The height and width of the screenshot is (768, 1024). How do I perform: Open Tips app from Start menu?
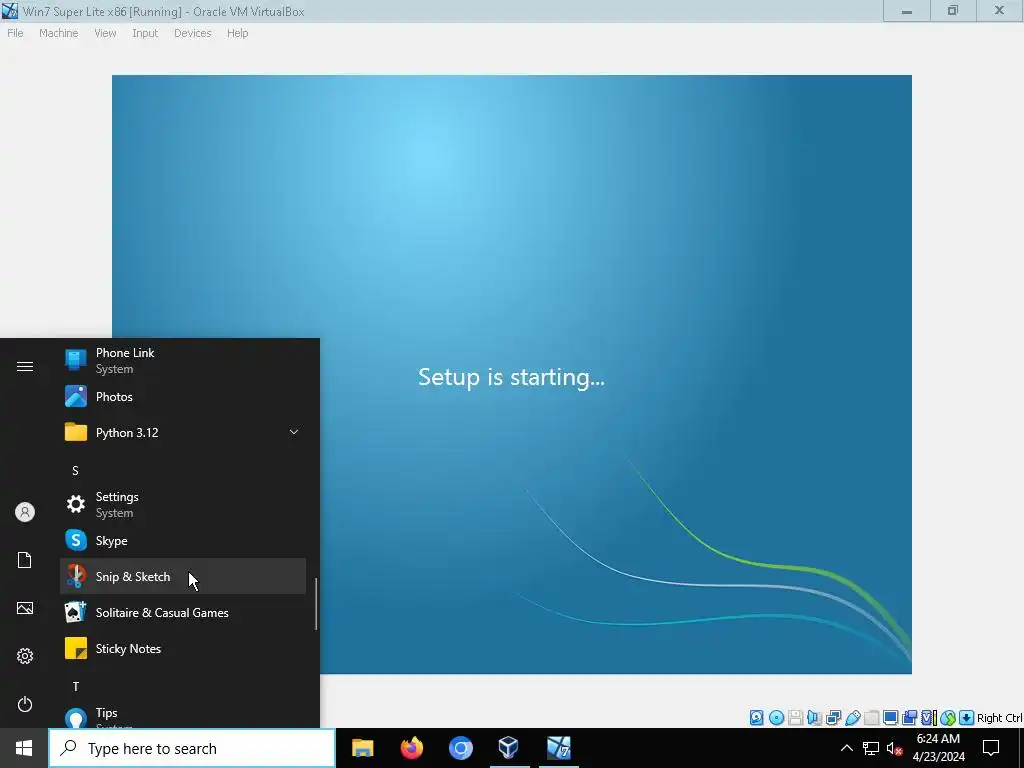pyautogui.click(x=183, y=717)
